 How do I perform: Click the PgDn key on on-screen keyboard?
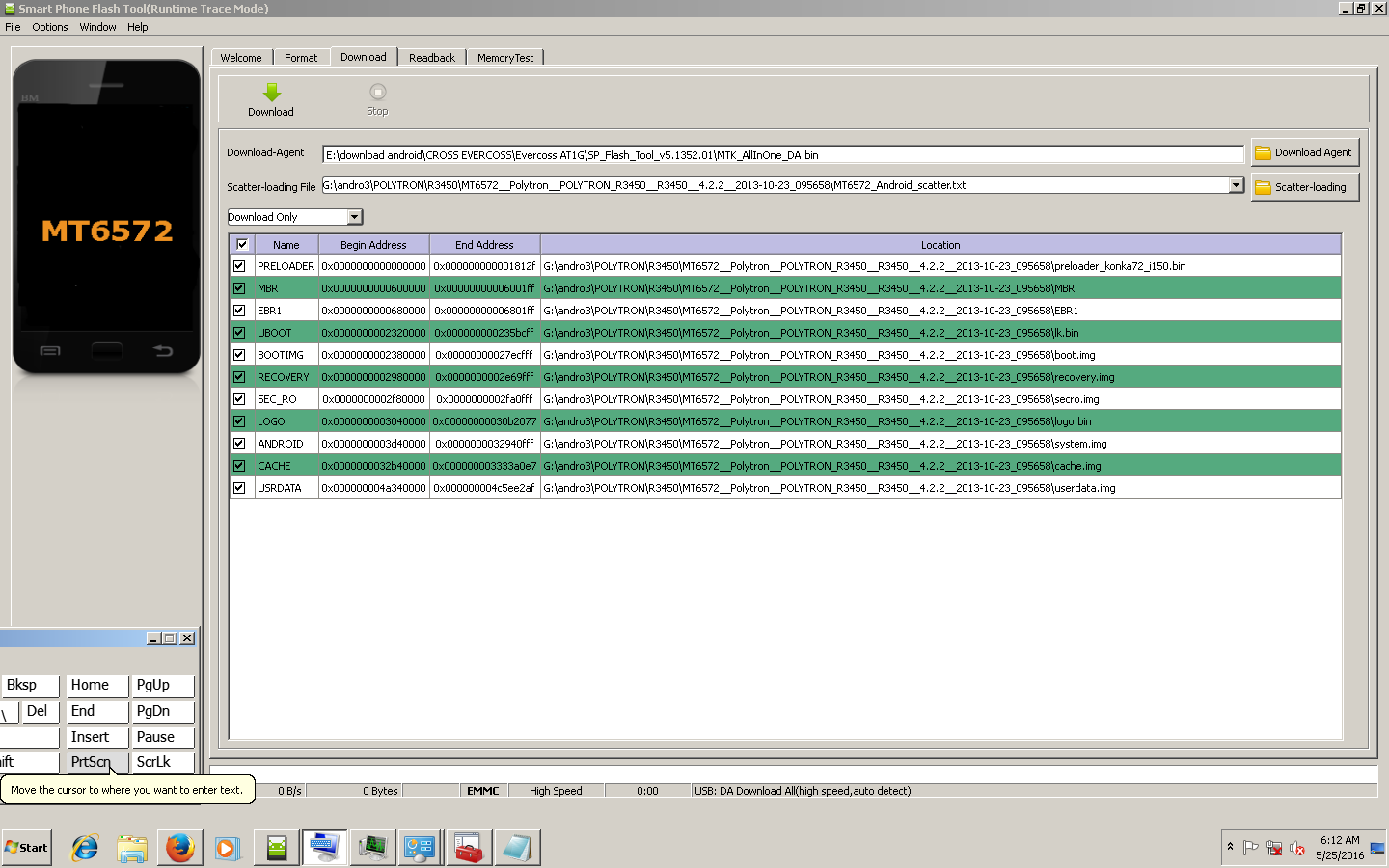coord(163,712)
